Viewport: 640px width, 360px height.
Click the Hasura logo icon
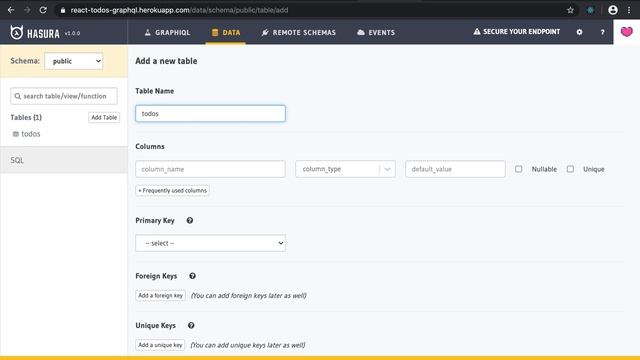17,32
